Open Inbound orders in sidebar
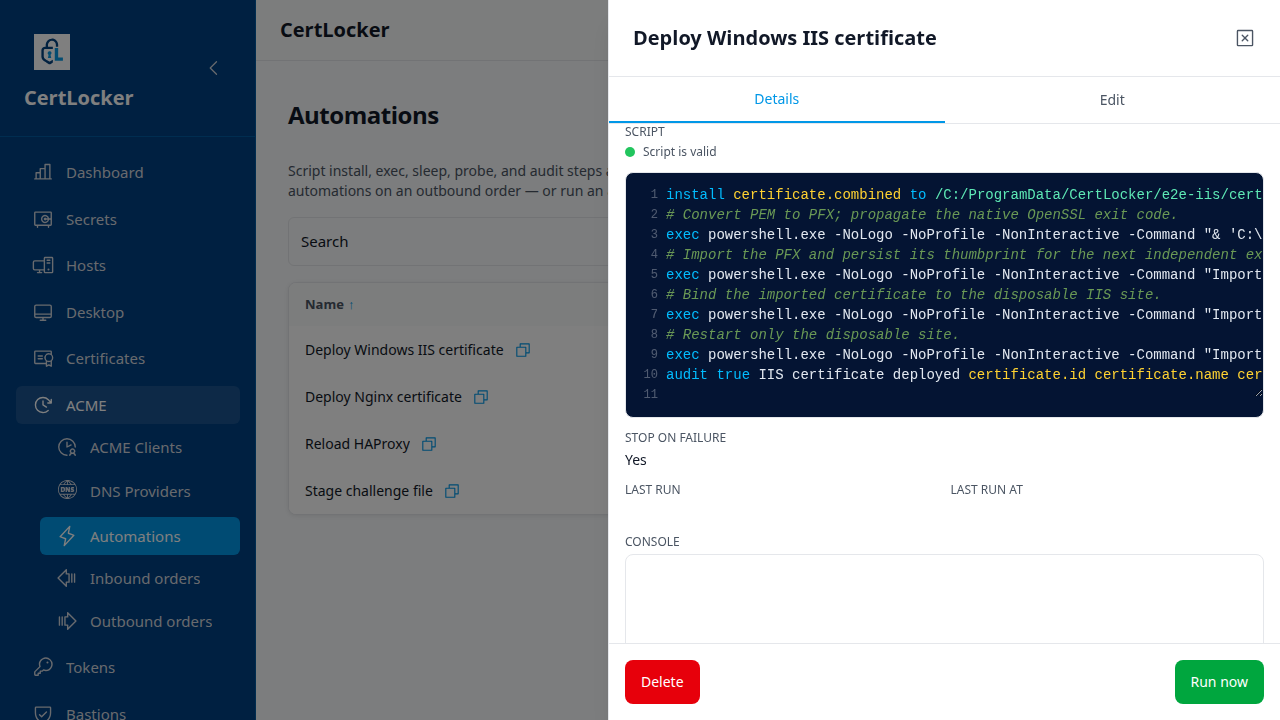This screenshot has width=1280, height=720. point(140,578)
